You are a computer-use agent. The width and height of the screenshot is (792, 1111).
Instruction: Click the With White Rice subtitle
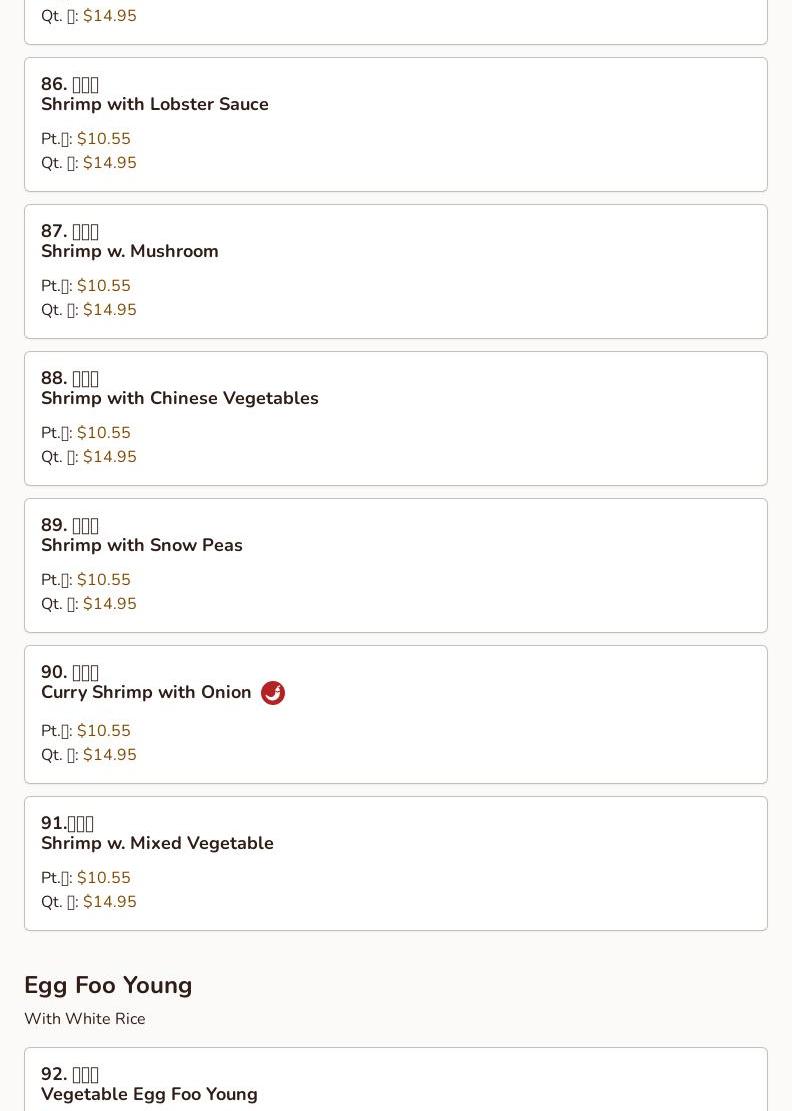click(85, 1019)
